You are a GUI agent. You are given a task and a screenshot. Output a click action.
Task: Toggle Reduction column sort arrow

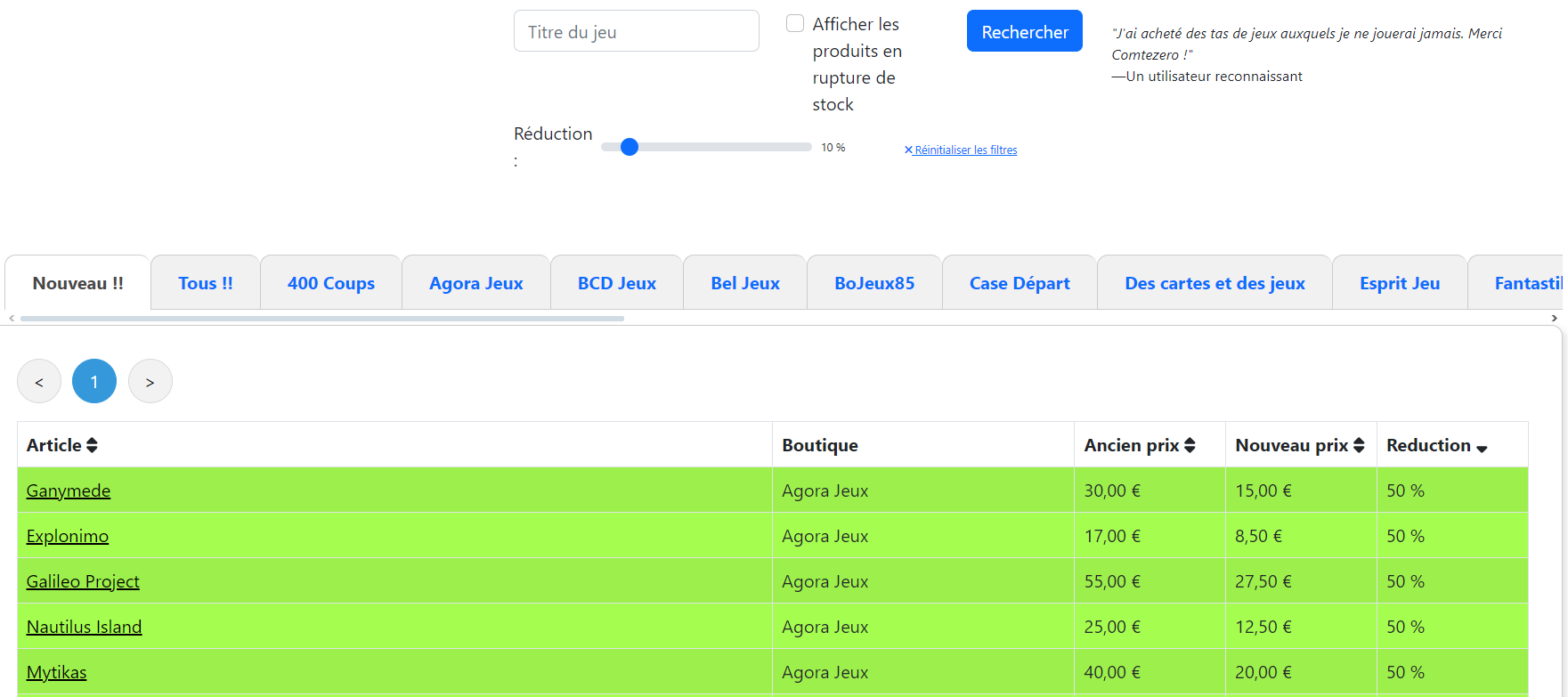1482,448
